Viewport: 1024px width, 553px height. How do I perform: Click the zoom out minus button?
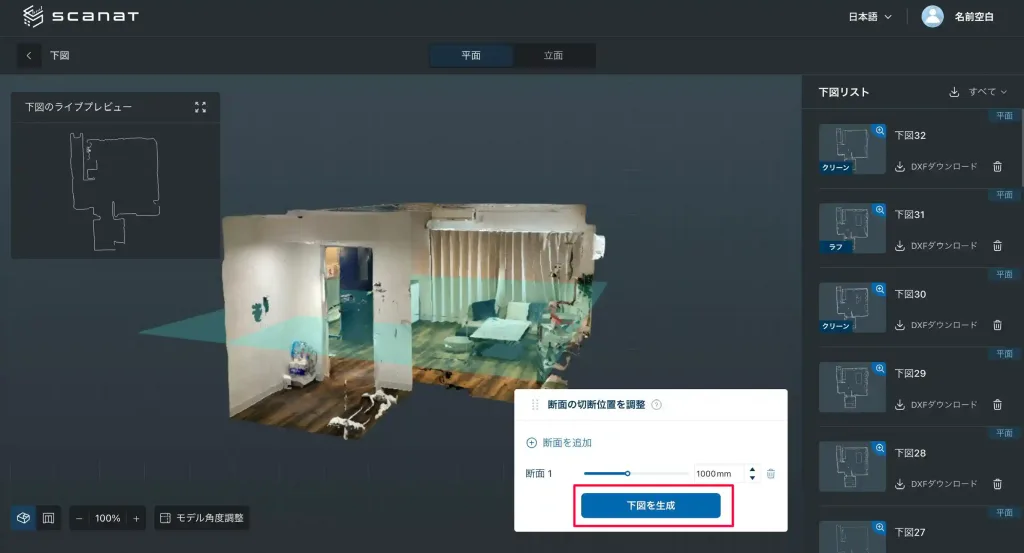pos(79,518)
